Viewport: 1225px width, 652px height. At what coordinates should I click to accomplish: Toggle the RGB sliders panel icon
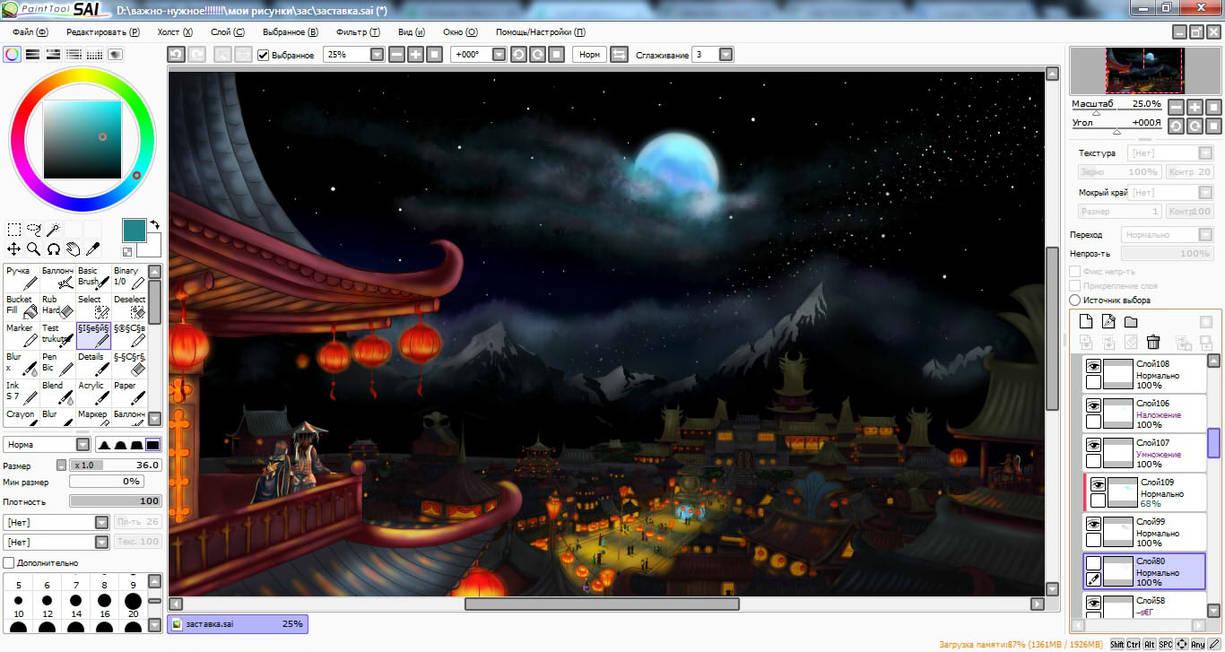[32, 55]
